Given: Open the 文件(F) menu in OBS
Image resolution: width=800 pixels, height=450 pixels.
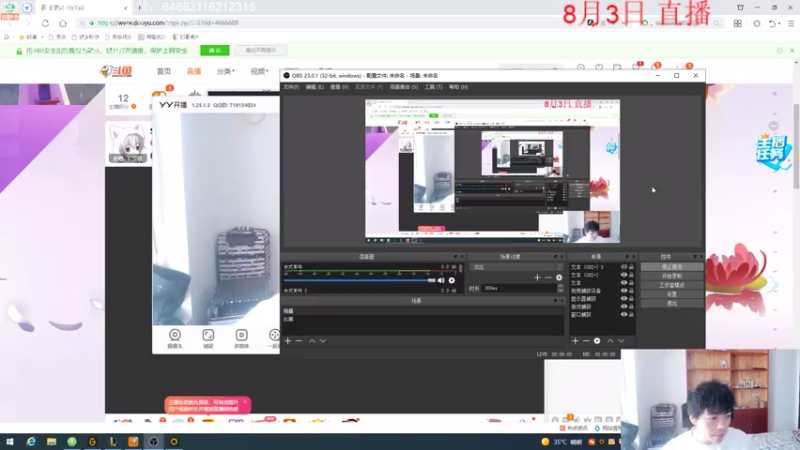Looking at the screenshot, I should 291,87.
